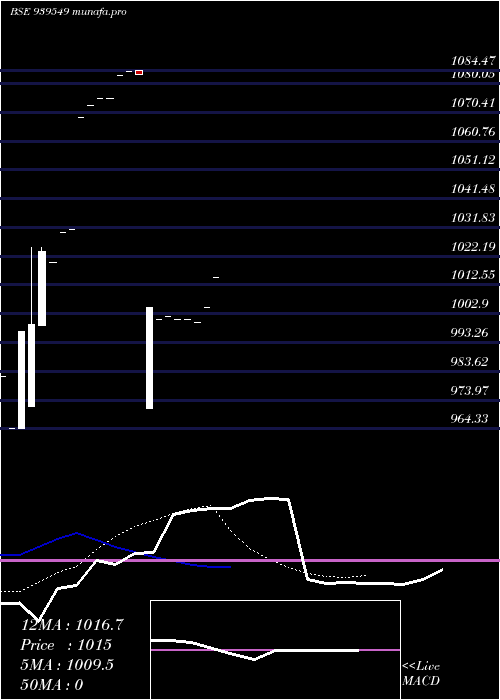Click the '5MA : 1009.5' reading
Viewport: 500px width, 700px height.
(x=67, y=665)
